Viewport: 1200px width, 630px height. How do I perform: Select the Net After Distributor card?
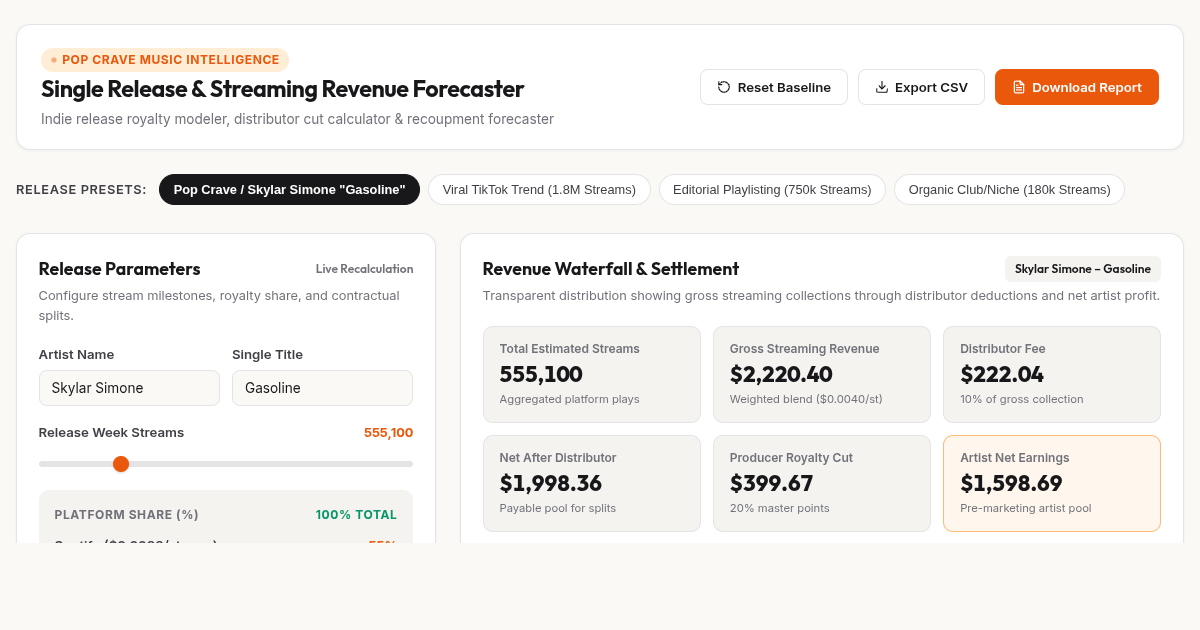click(x=592, y=483)
